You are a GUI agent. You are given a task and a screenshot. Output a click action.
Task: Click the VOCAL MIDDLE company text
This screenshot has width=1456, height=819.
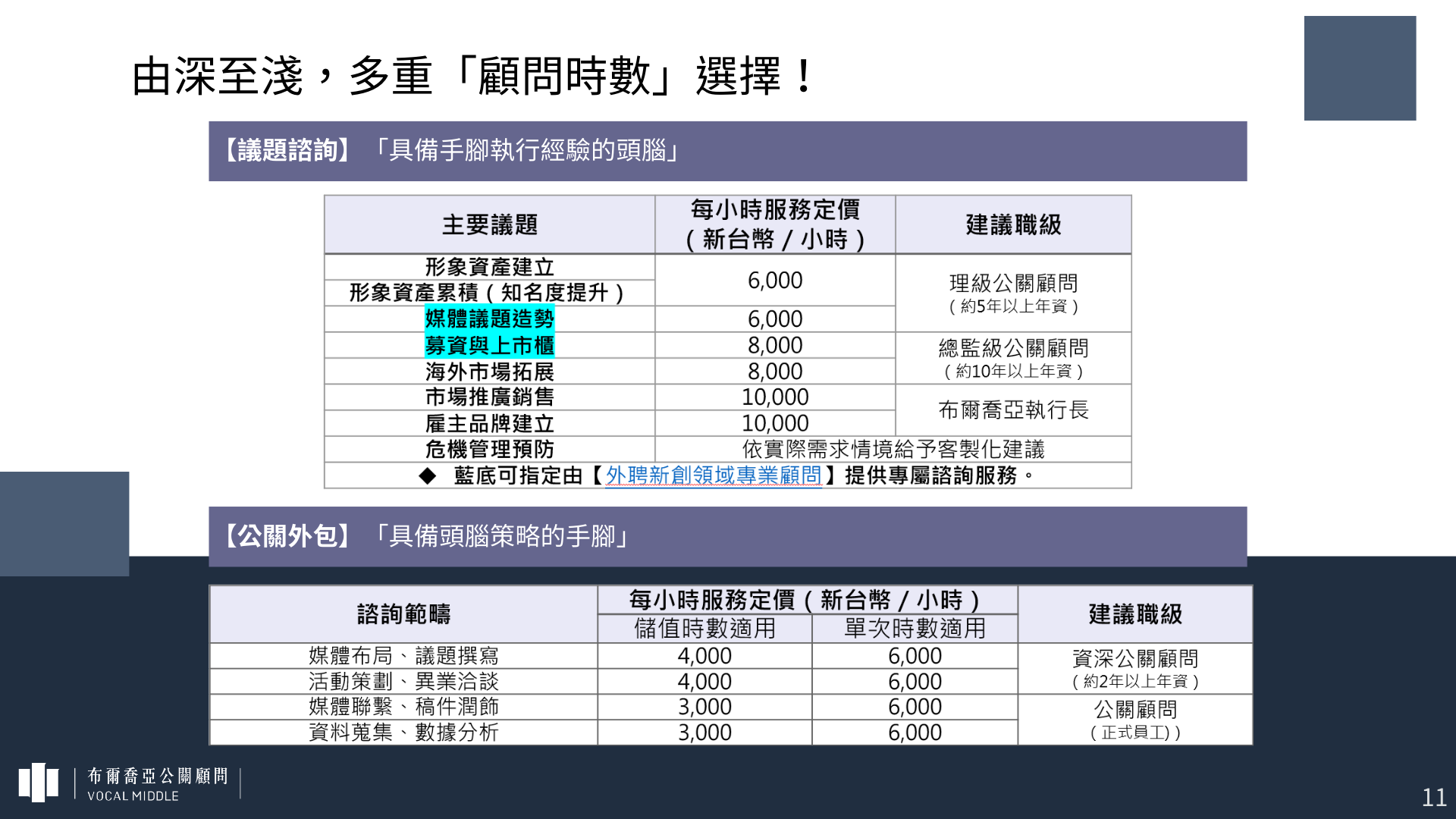(133, 796)
